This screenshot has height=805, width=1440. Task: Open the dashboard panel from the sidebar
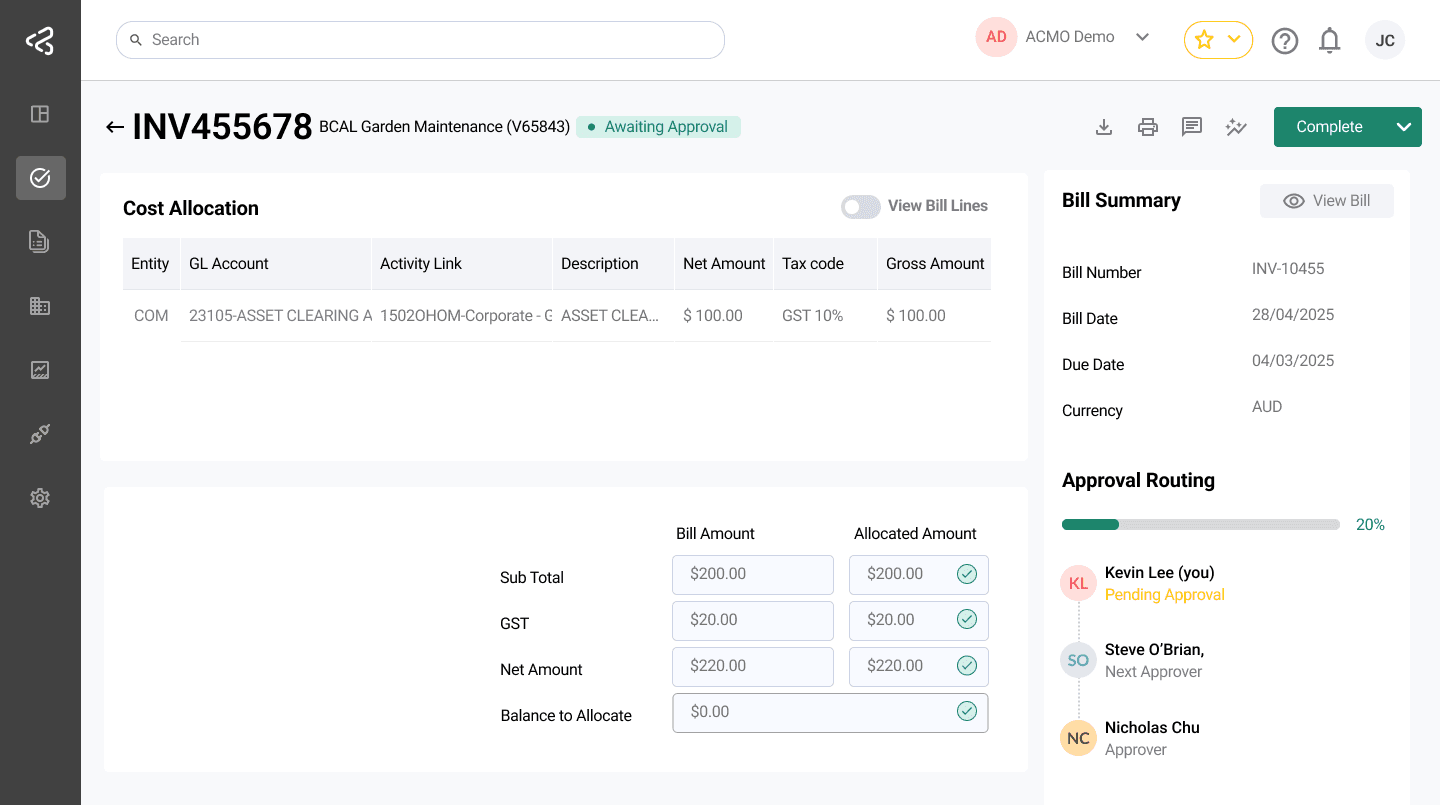40,114
